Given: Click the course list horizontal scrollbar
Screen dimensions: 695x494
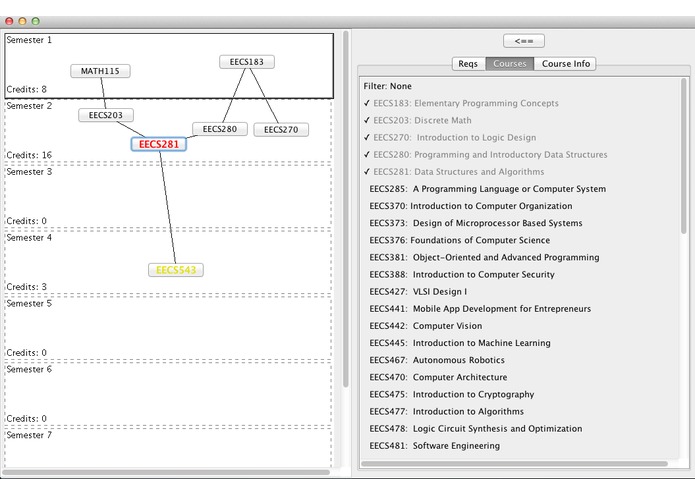Looking at the screenshot, I should point(514,464).
